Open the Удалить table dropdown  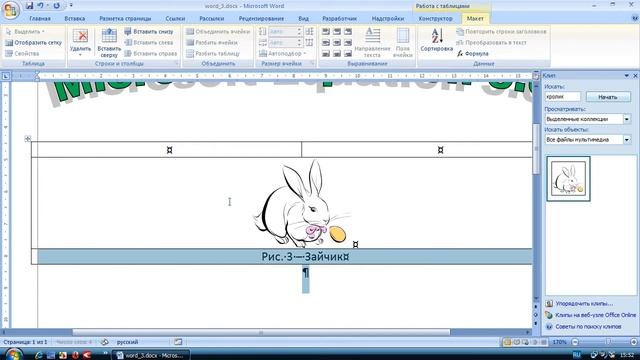[x=80, y=42]
